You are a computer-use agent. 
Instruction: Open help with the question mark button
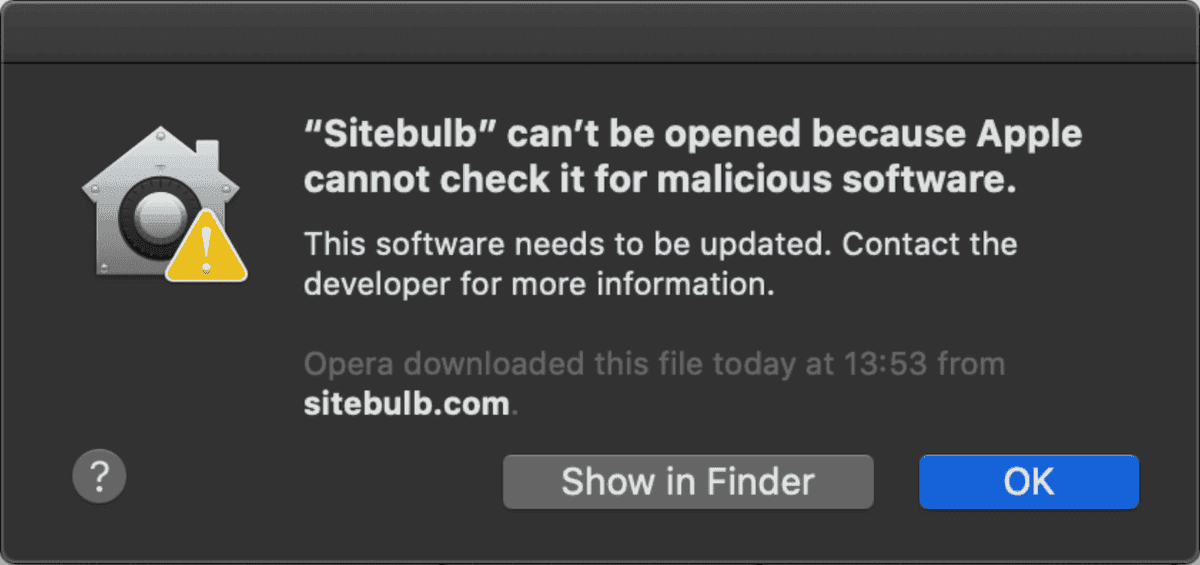[x=99, y=479]
